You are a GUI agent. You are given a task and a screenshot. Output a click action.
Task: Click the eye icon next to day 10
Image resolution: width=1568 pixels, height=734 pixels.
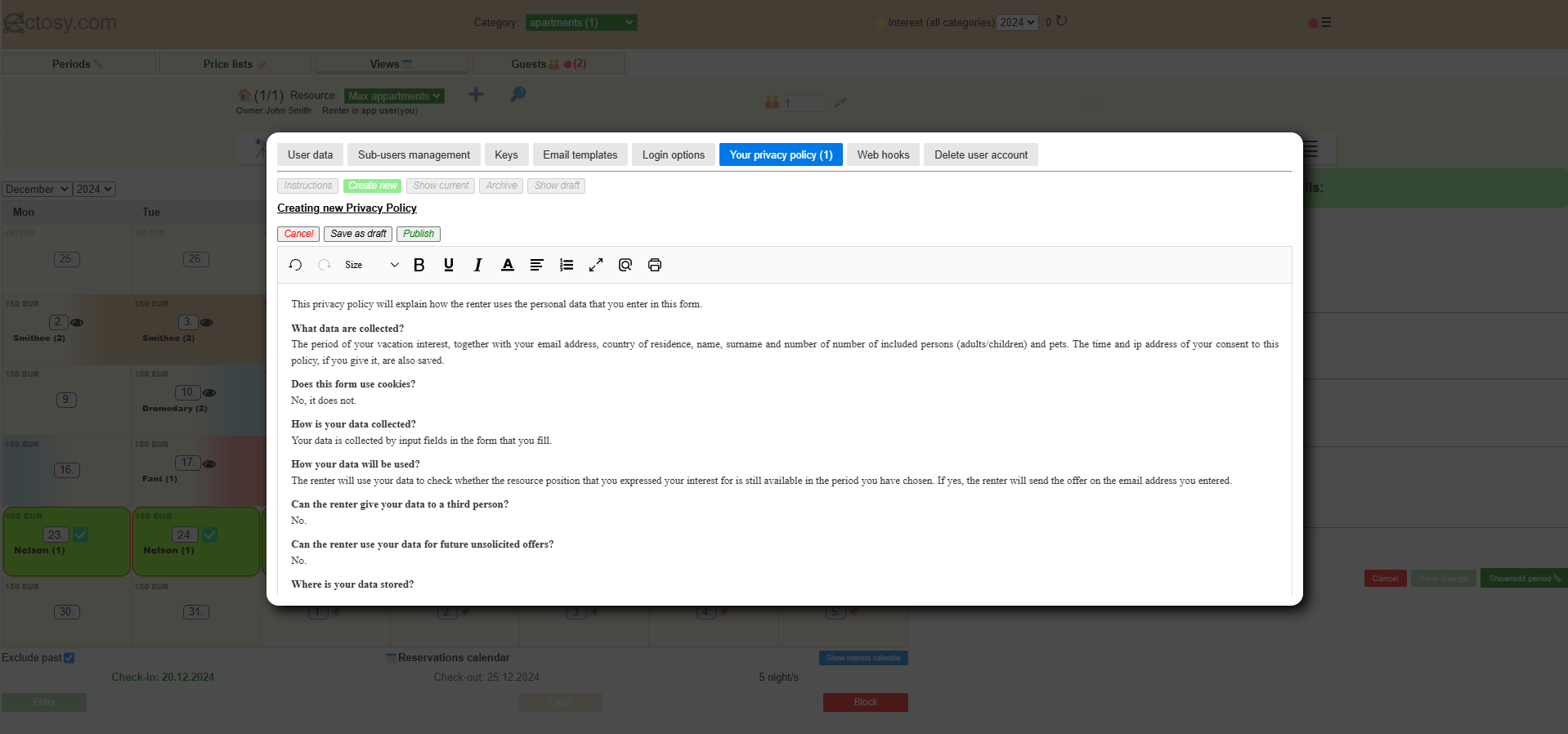pyautogui.click(x=209, y=393)
